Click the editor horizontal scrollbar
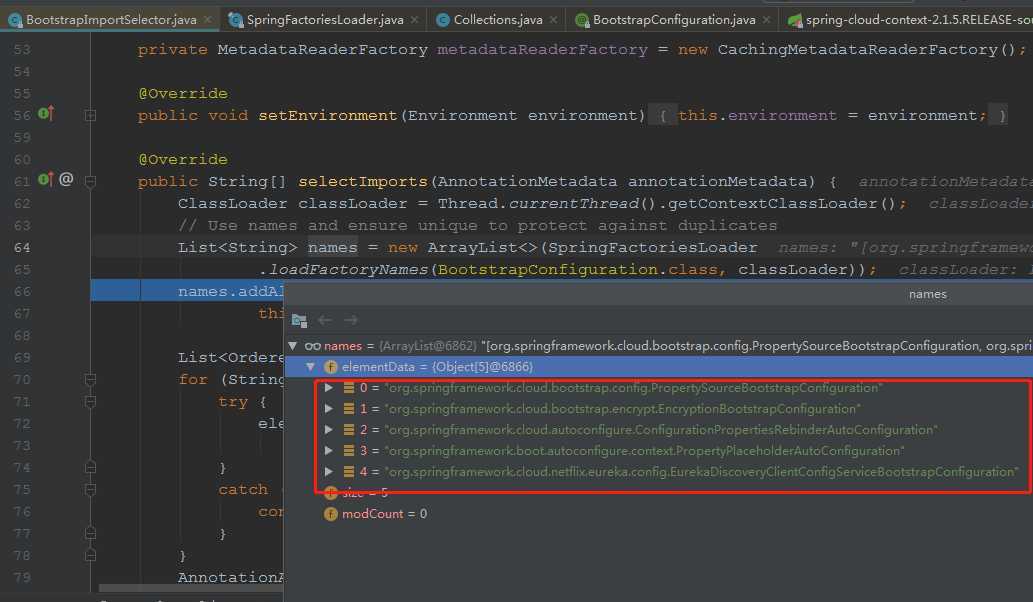1033x602 pixels. [191, 588]
